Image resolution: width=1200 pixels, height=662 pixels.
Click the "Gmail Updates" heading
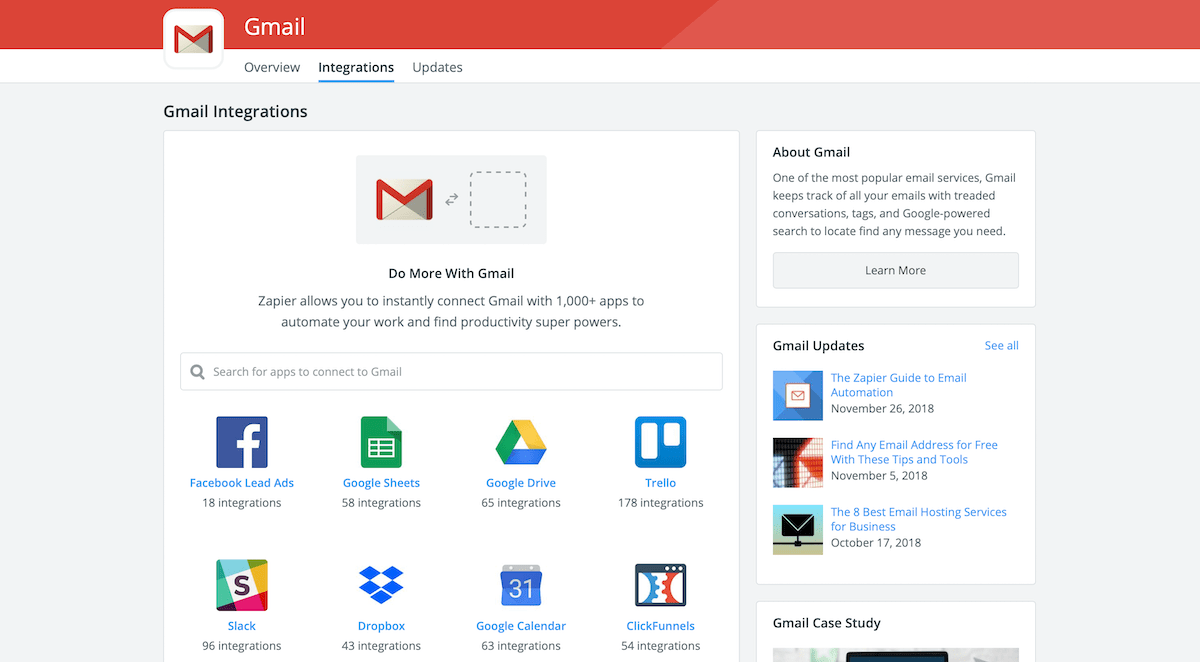tap(818, 345)
